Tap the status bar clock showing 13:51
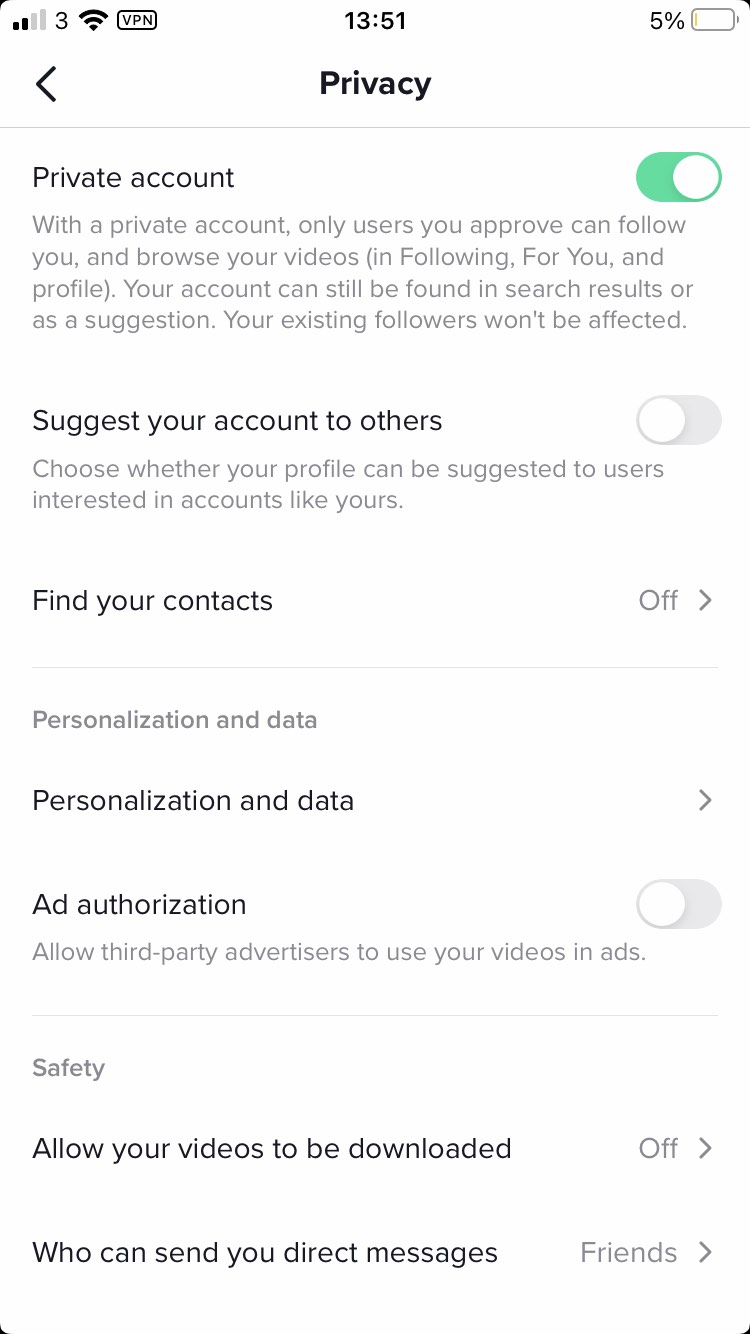Screen dimensions: 750x1334 tap(375, 21)
